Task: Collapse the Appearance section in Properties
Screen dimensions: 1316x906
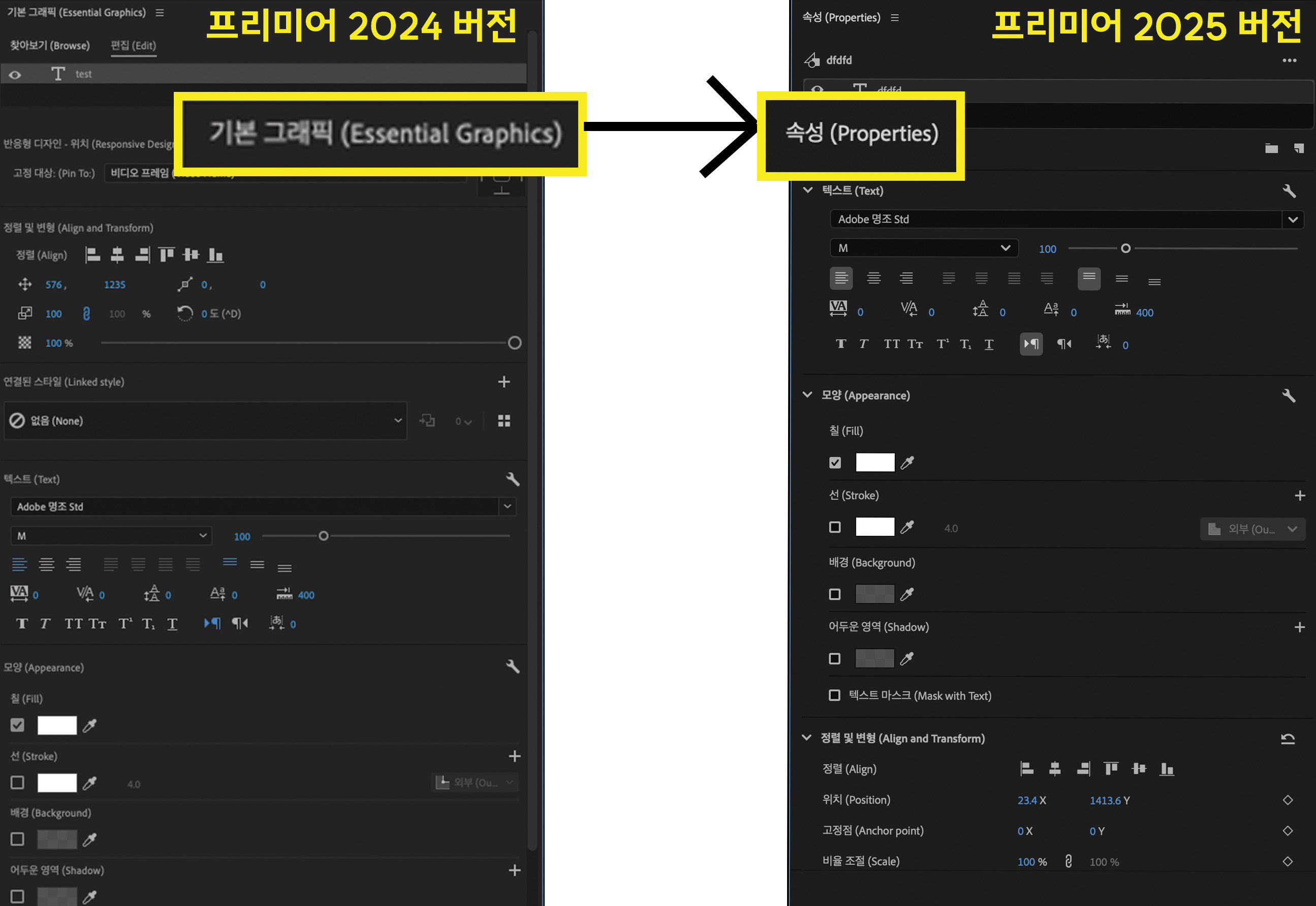Action: pyautogui.click(x=807, y=395)
